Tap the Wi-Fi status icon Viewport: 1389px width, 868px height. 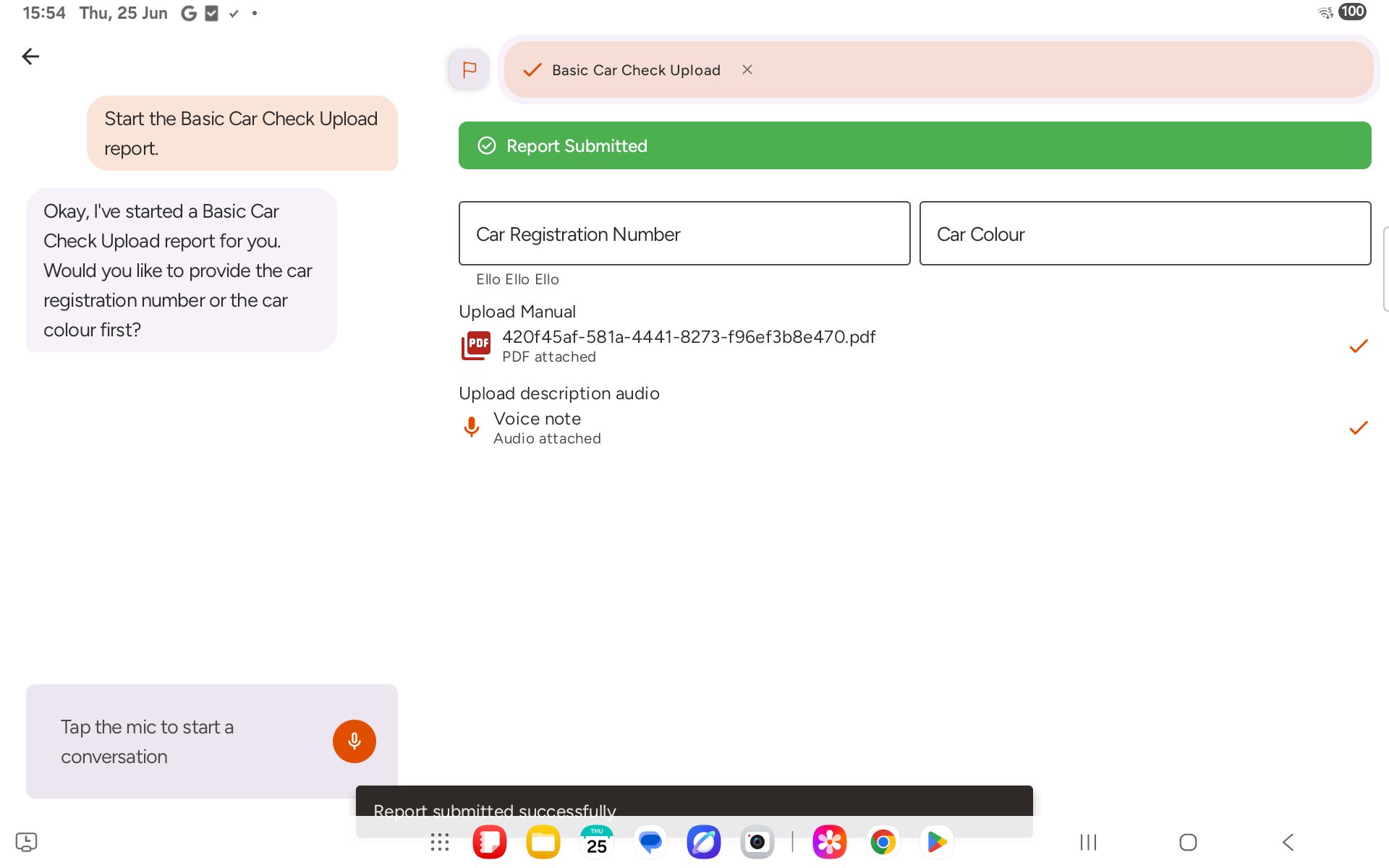tap(1325, 12)
